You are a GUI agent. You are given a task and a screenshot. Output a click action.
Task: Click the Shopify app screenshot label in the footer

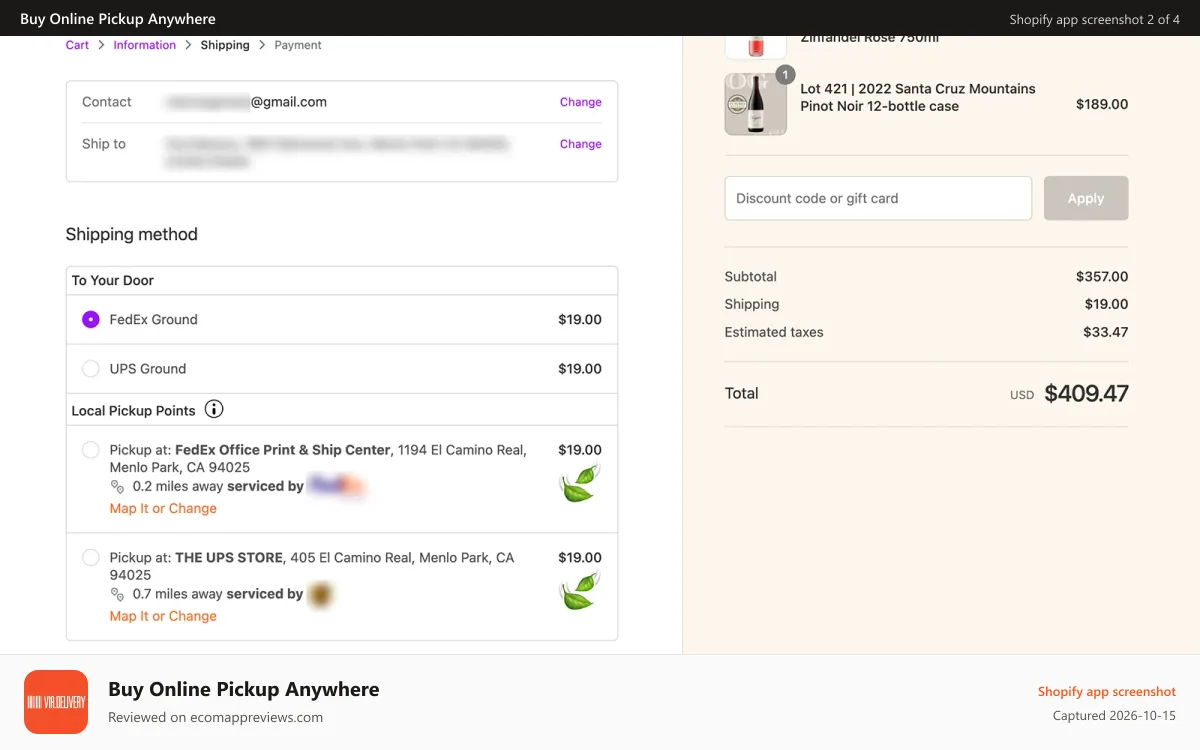tap(1107, 692)
